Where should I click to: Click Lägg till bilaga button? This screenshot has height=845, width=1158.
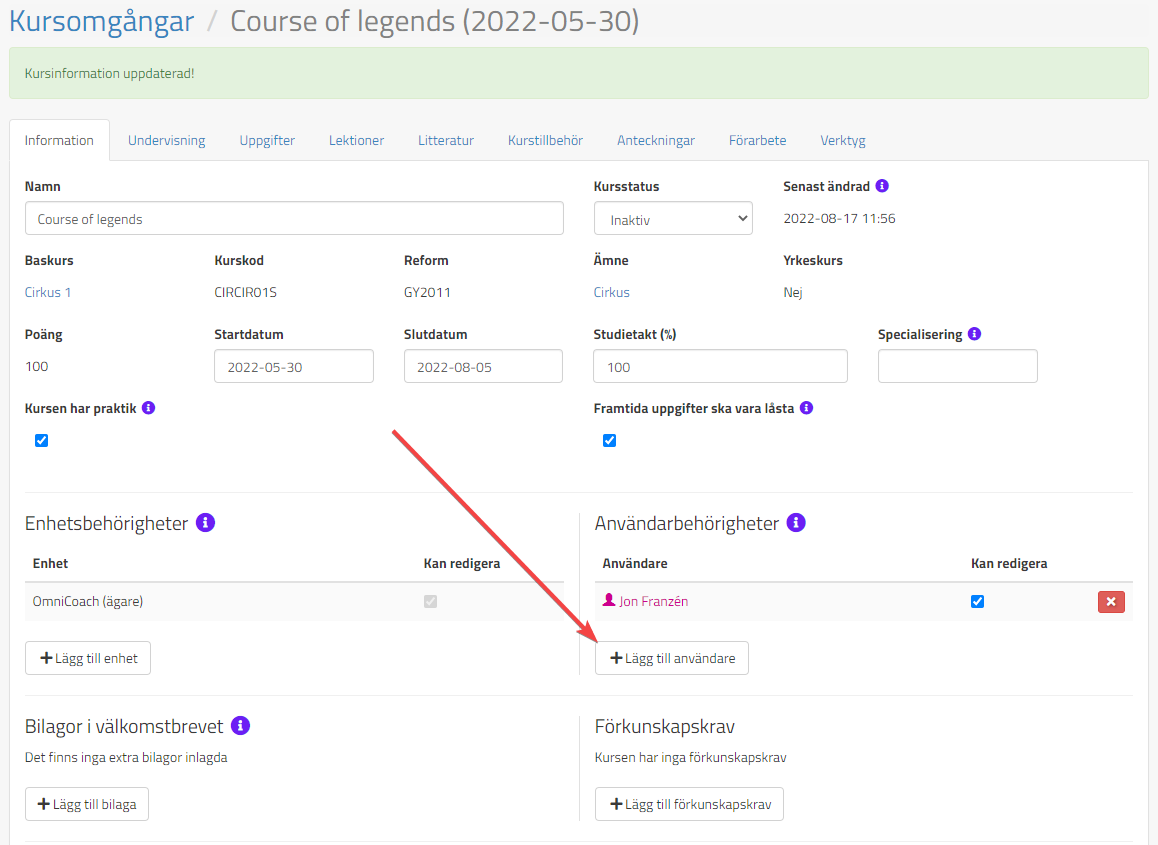[x=87, y=804]
